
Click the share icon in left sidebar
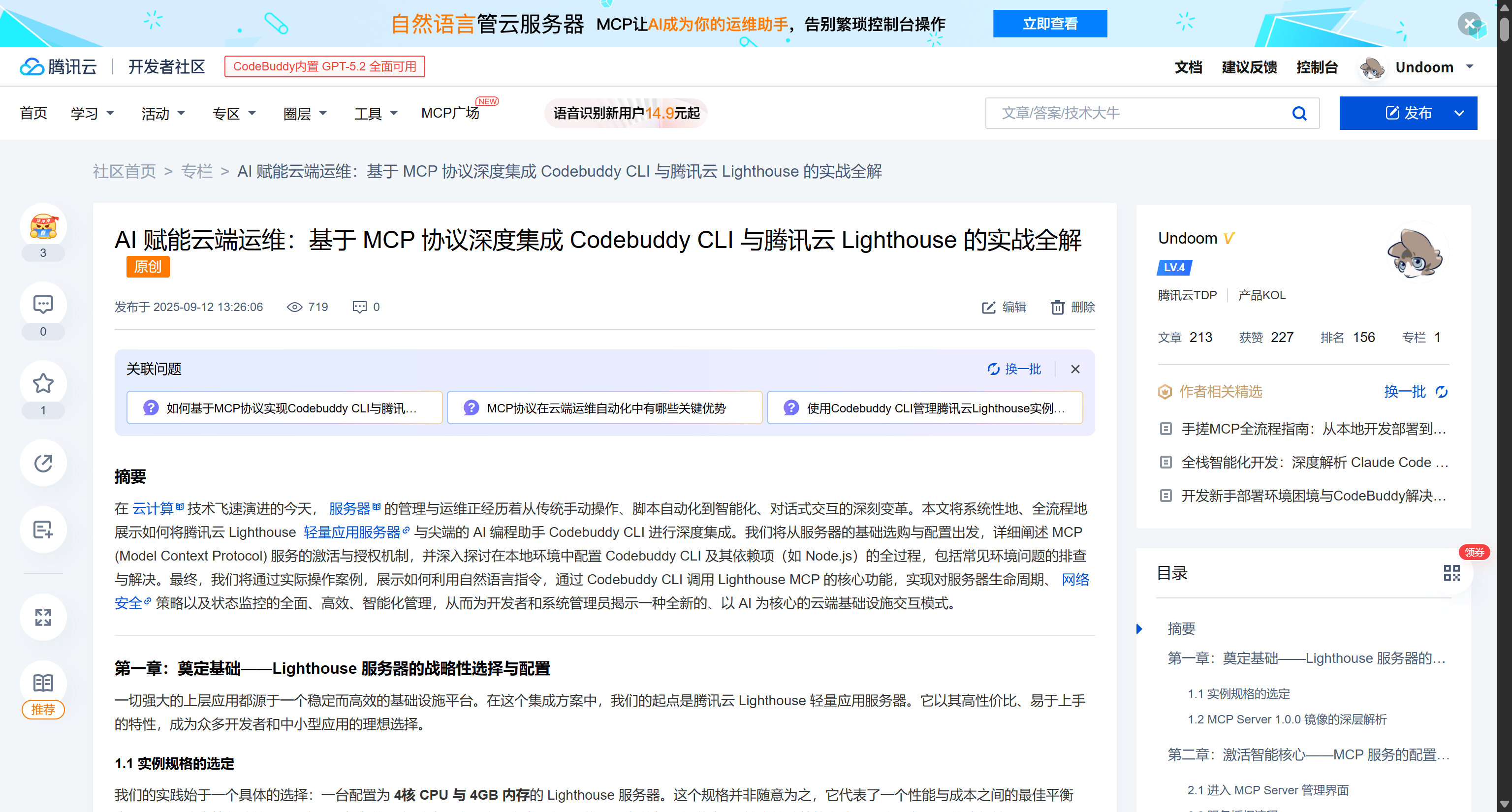click(43, 462)
